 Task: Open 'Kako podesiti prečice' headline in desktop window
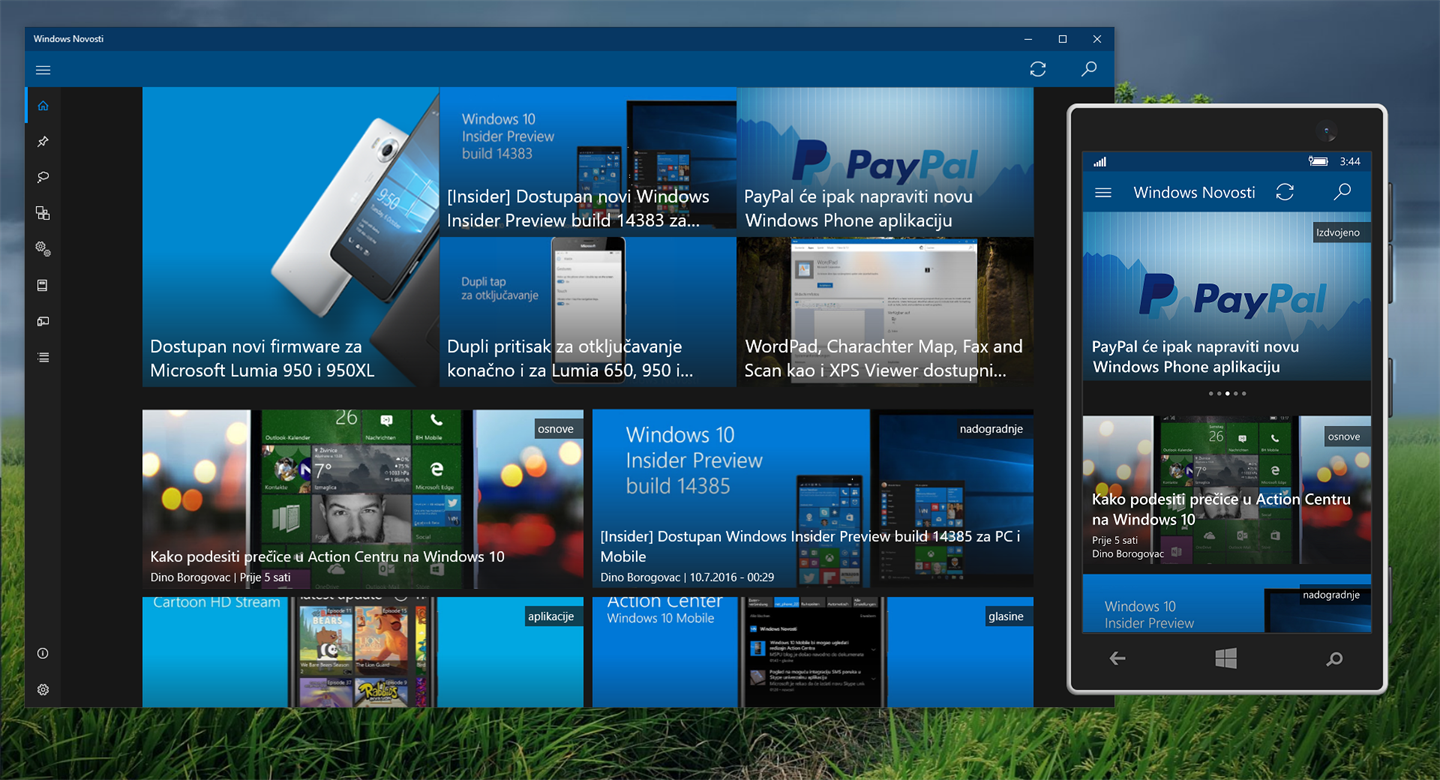327,557
